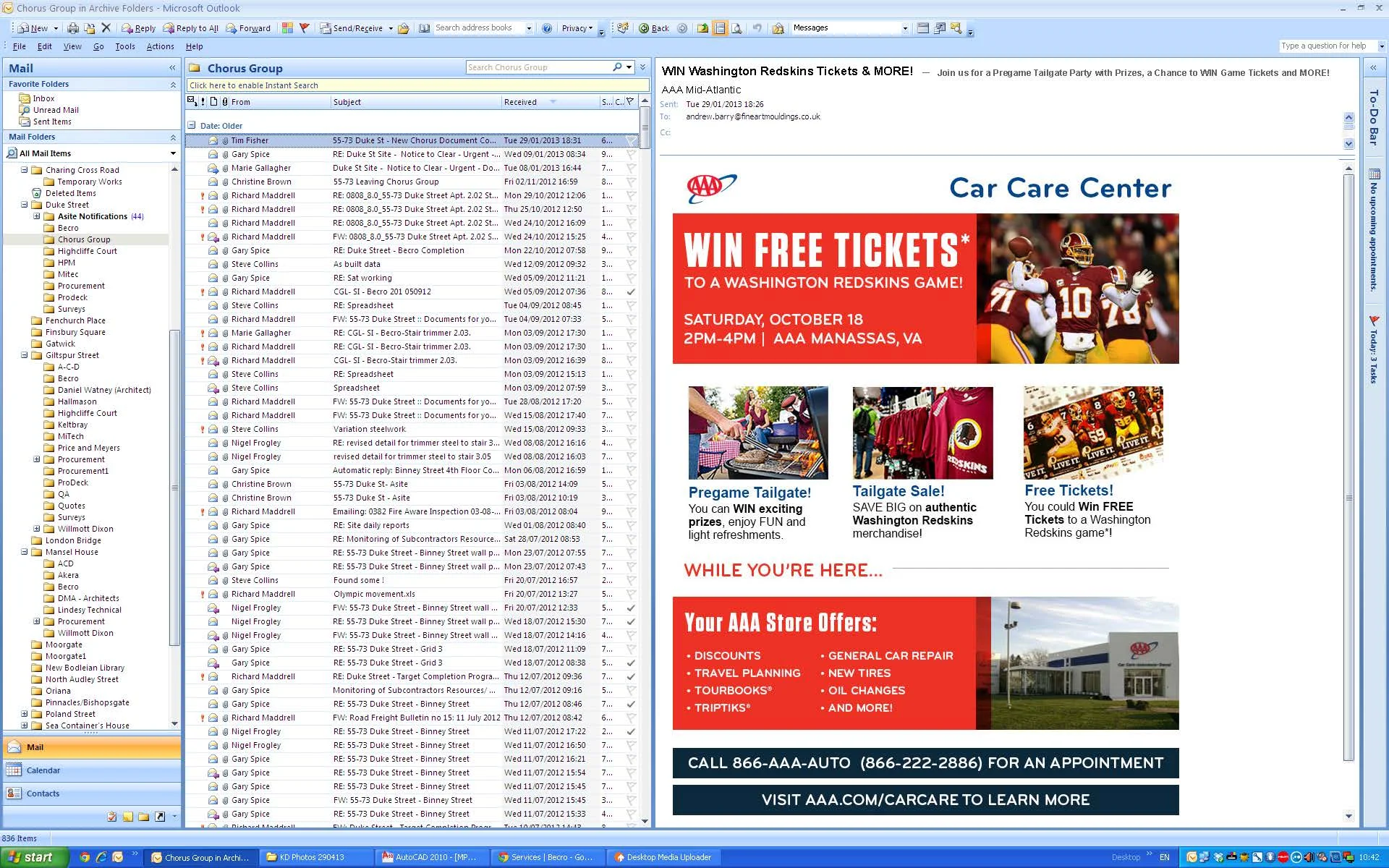Open the Go menu
The image size is (1389, 868).
coord(98,46)
